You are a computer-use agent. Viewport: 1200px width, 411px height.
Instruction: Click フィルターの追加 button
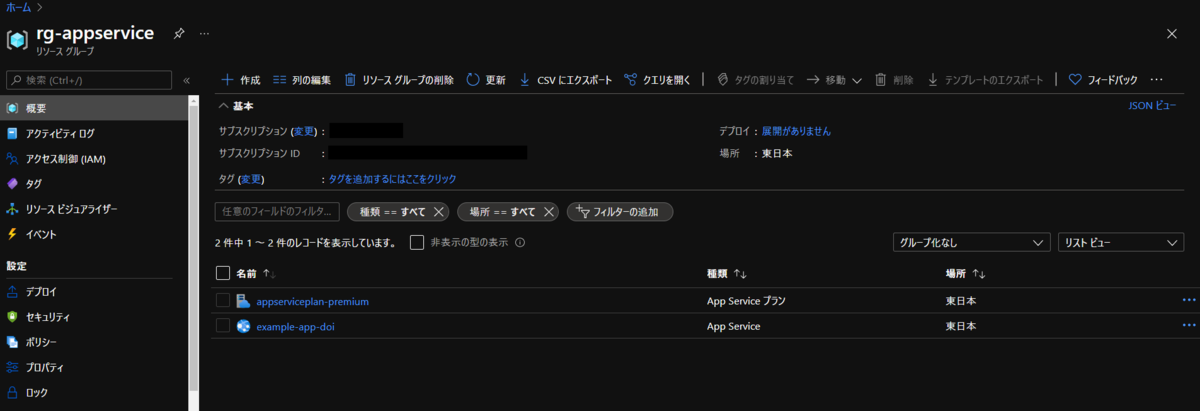pos(620,212)
